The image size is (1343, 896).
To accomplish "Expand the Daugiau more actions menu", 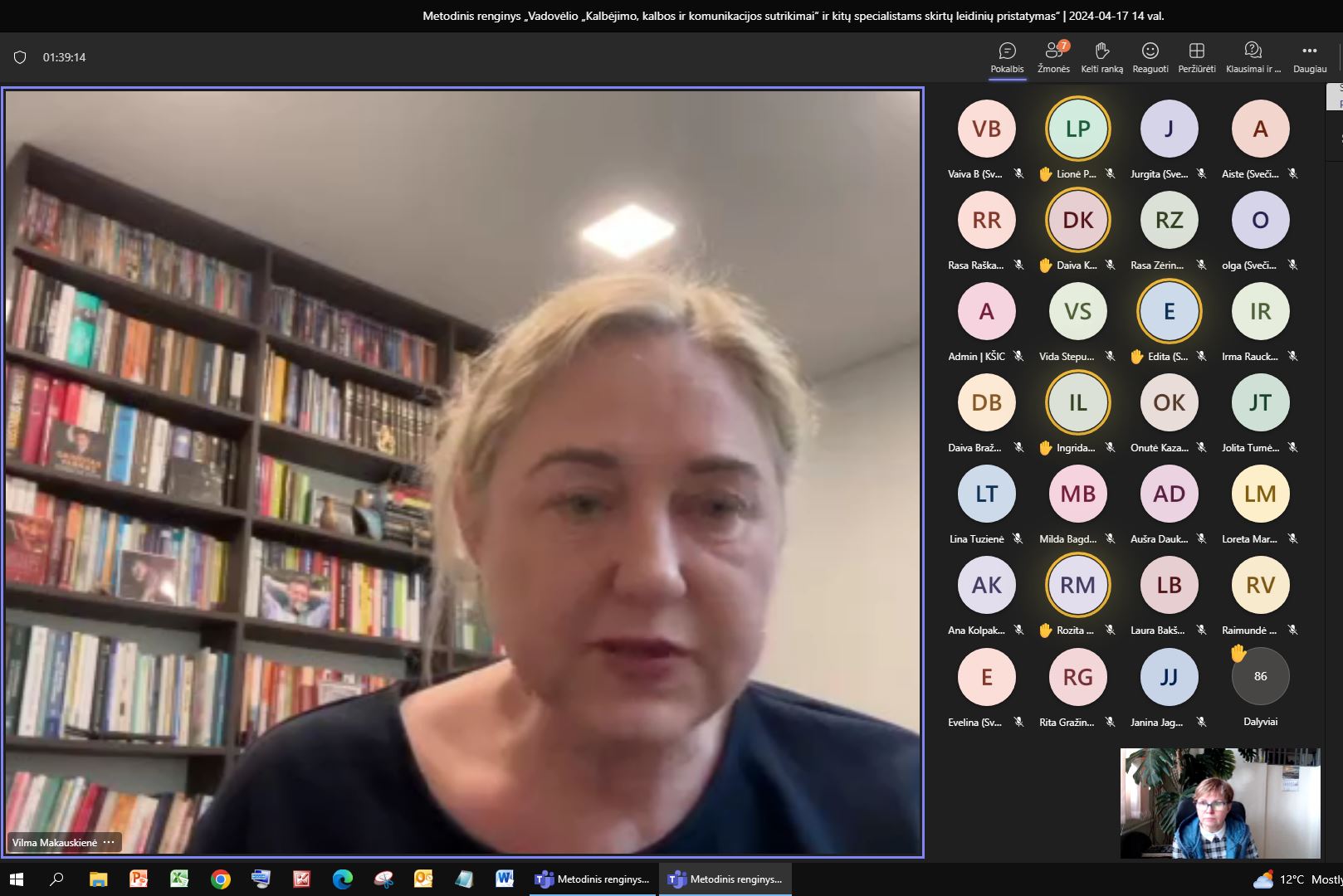I will coord(1309,57).
